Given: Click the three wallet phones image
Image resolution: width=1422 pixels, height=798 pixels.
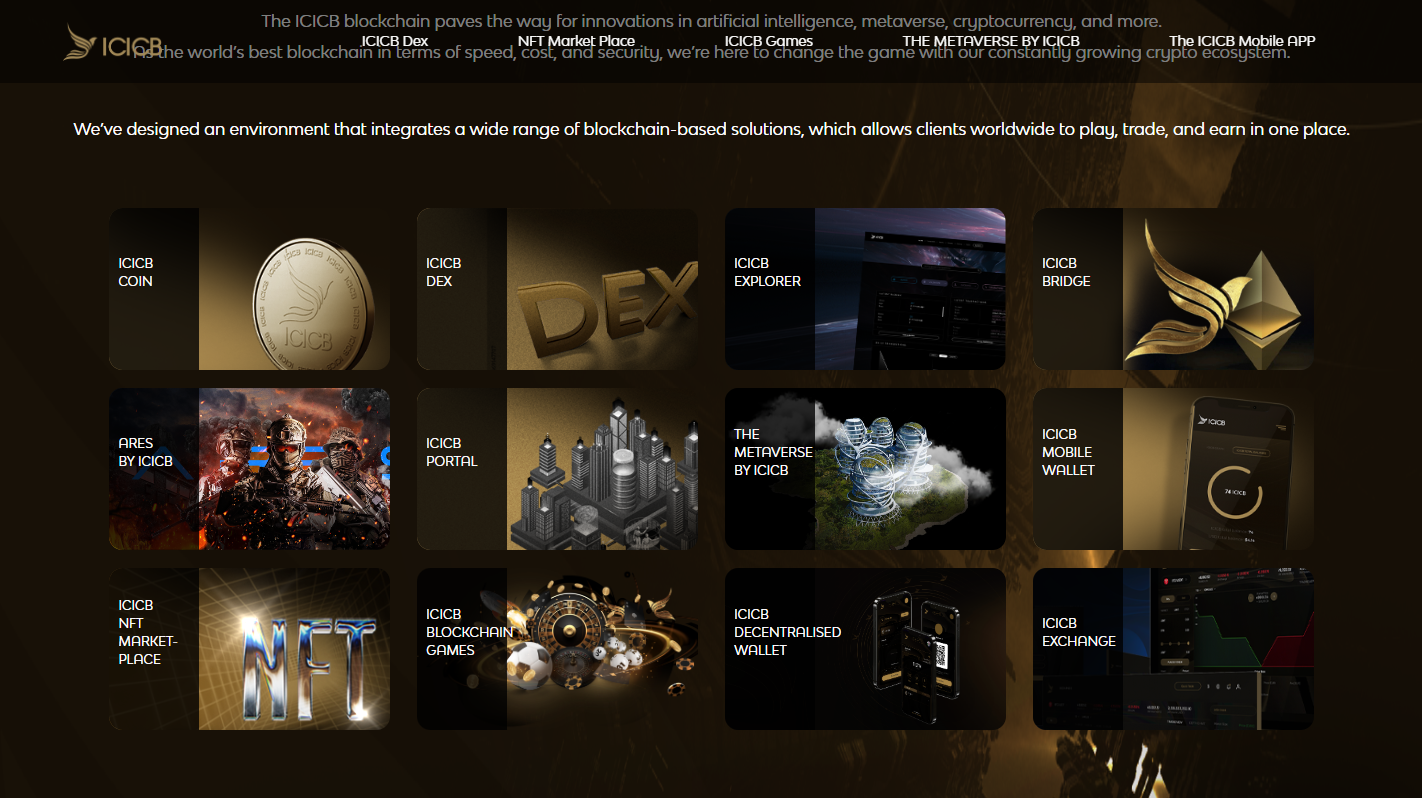Looking at the screenshot, I should coord(910,649).
